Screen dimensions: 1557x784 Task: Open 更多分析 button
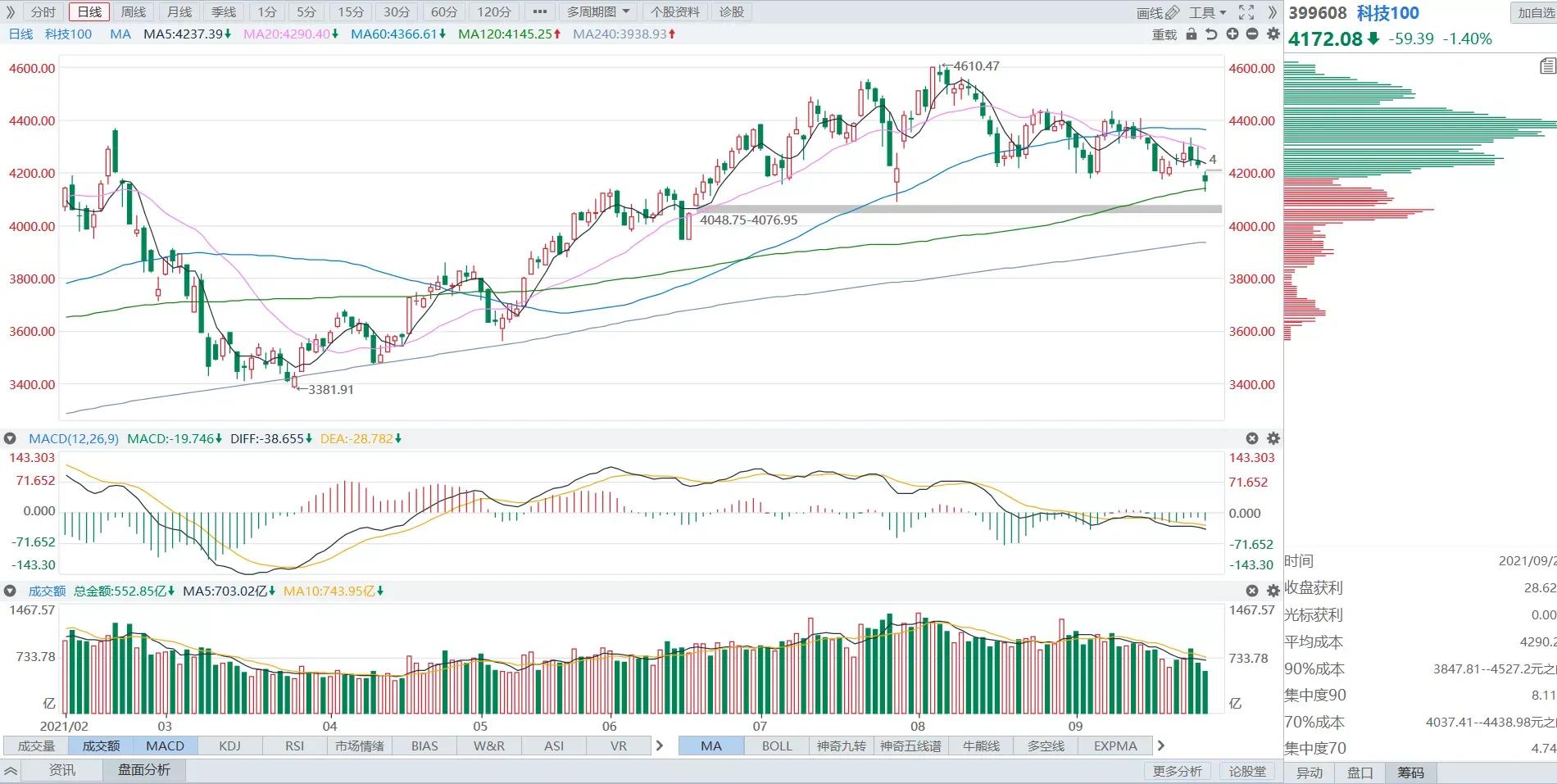1177,772
